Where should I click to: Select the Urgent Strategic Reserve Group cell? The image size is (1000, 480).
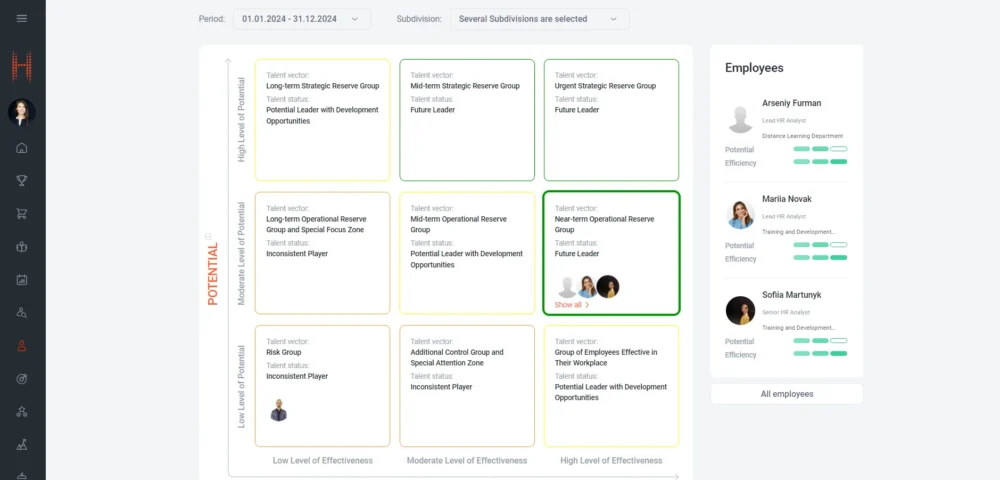[610, 119]
